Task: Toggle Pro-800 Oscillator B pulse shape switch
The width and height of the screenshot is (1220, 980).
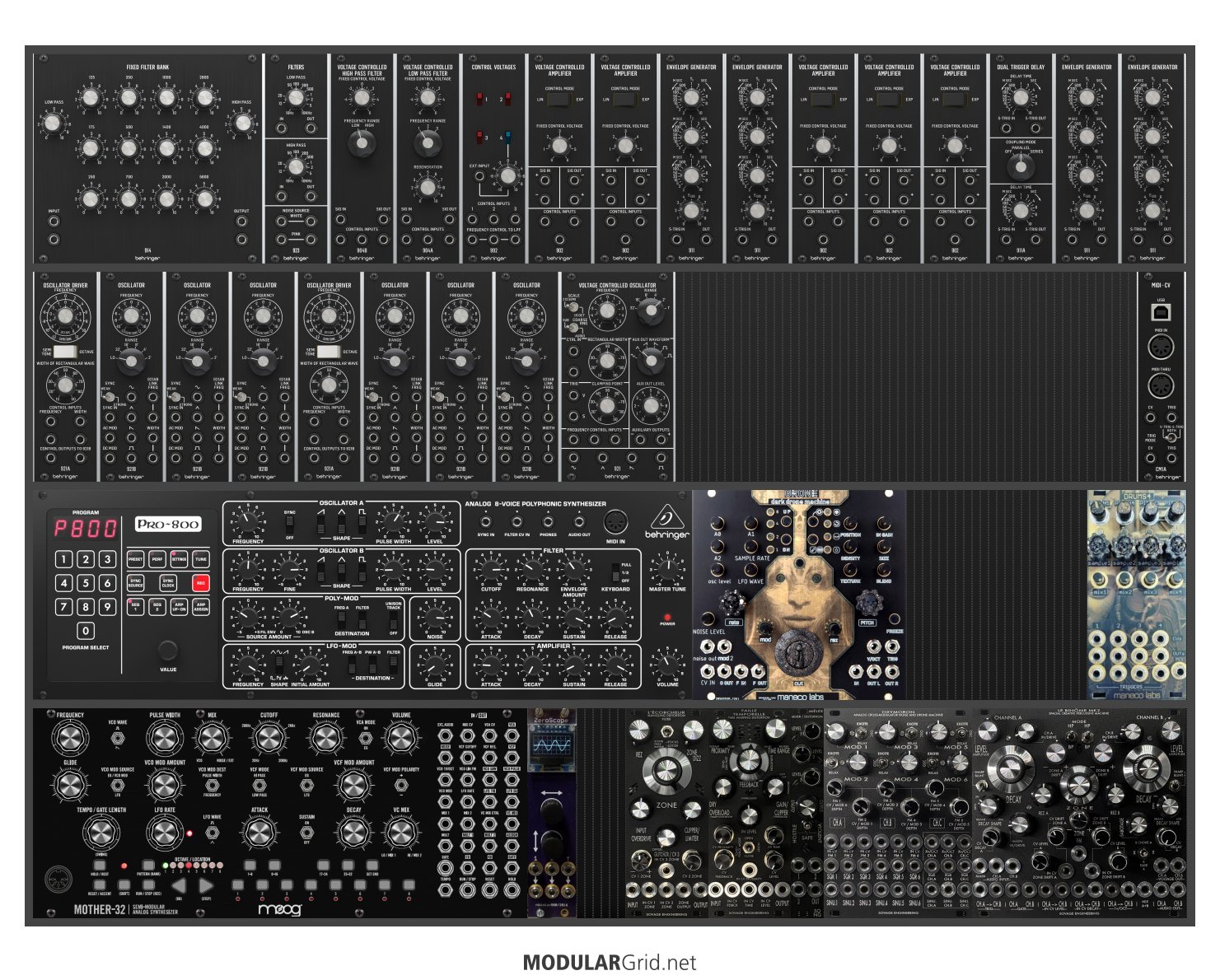Action: [x=362, y=572]
